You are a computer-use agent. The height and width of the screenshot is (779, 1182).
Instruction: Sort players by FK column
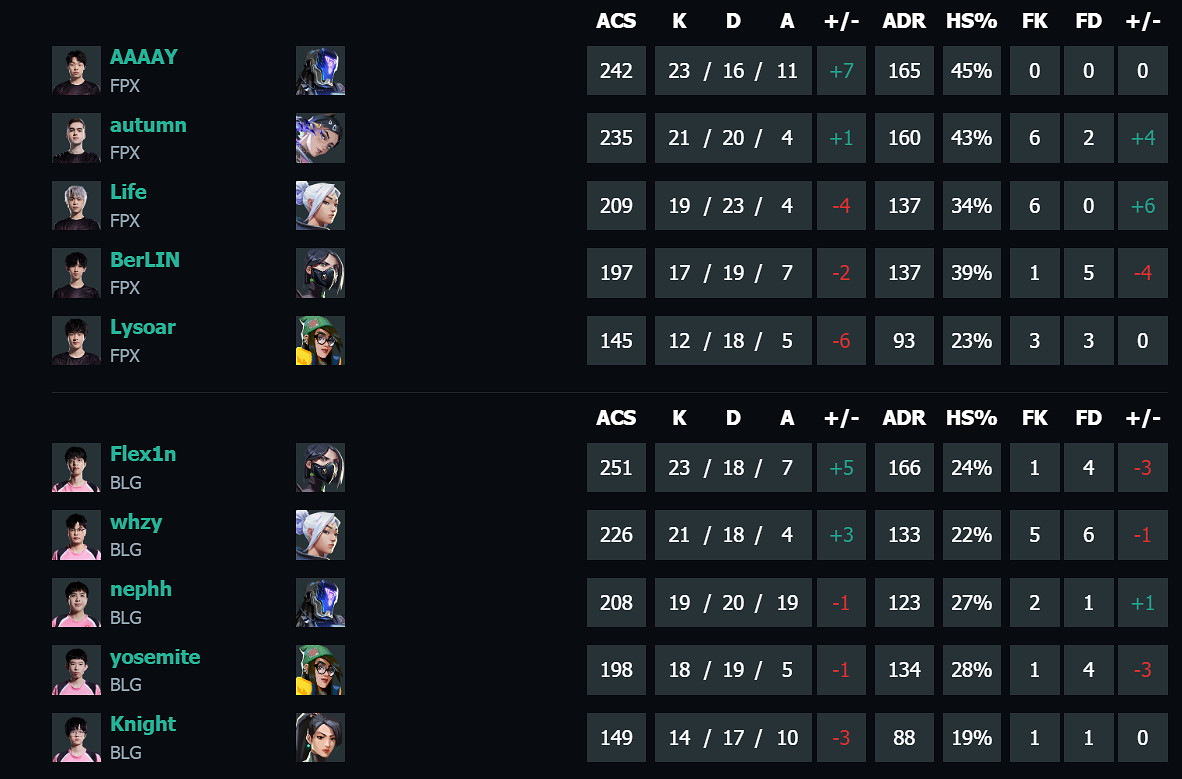click(x=1034, y=20)
